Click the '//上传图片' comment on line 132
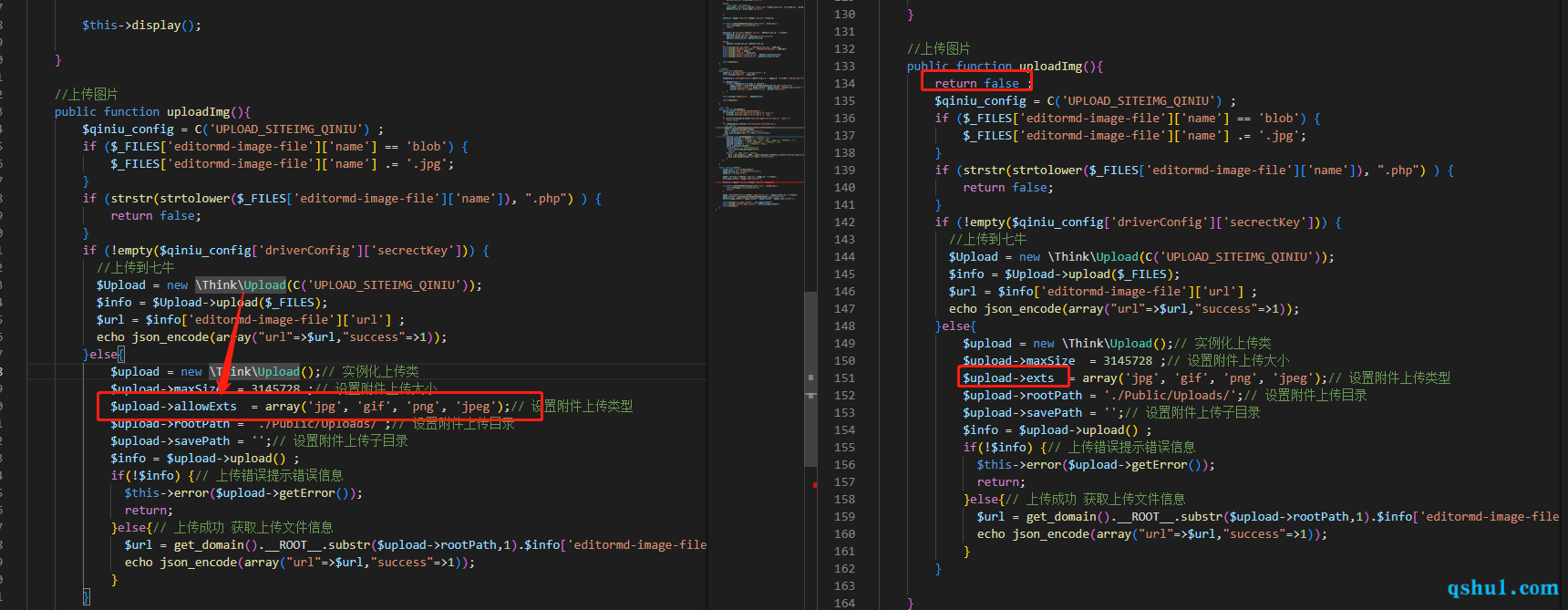 (x=939, y=48)
